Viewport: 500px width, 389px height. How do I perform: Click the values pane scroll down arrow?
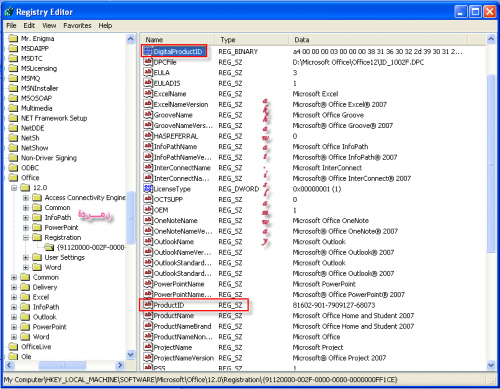491,365
